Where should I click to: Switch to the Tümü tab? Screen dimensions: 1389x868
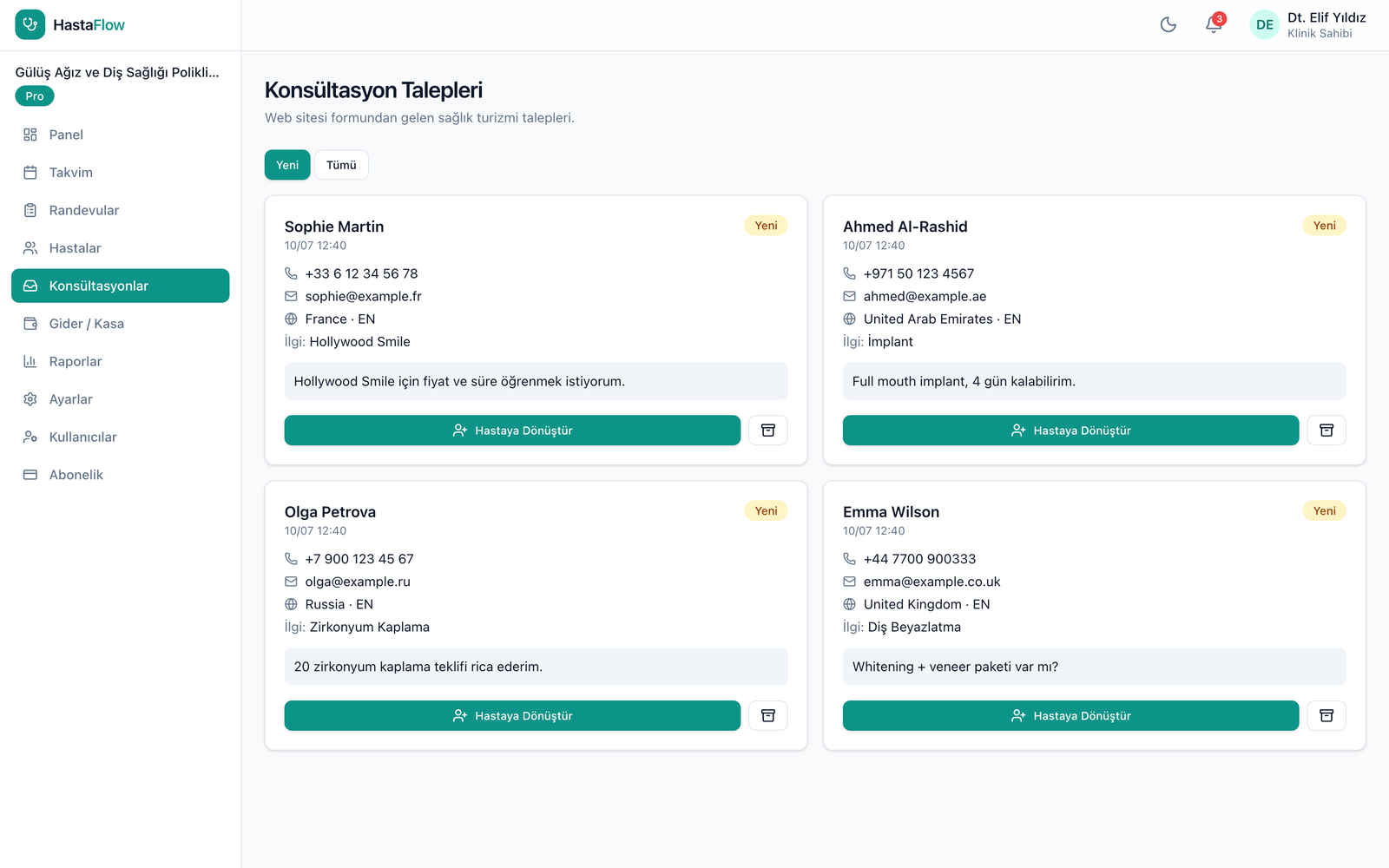[x=341, y=165]
